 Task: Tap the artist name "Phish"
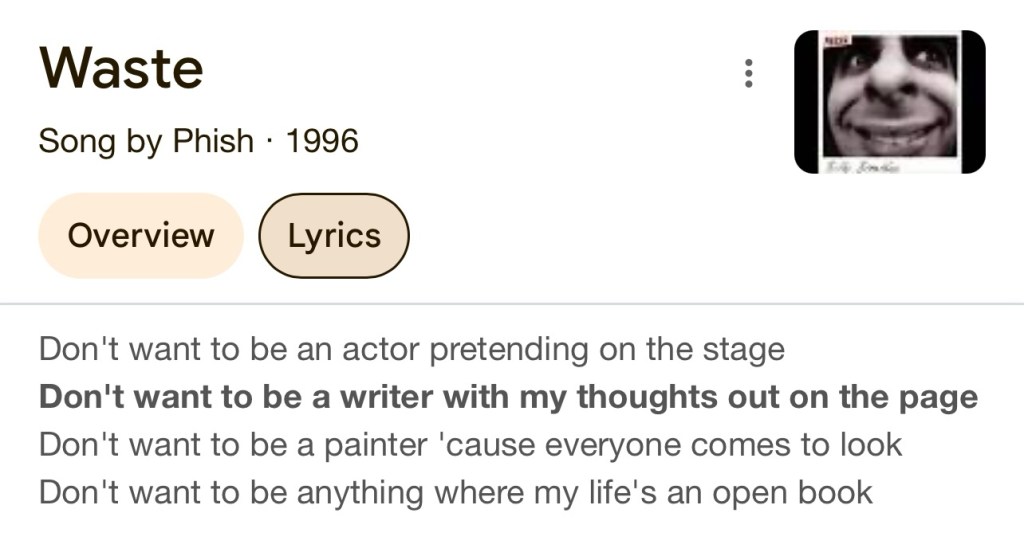[214, 141]
